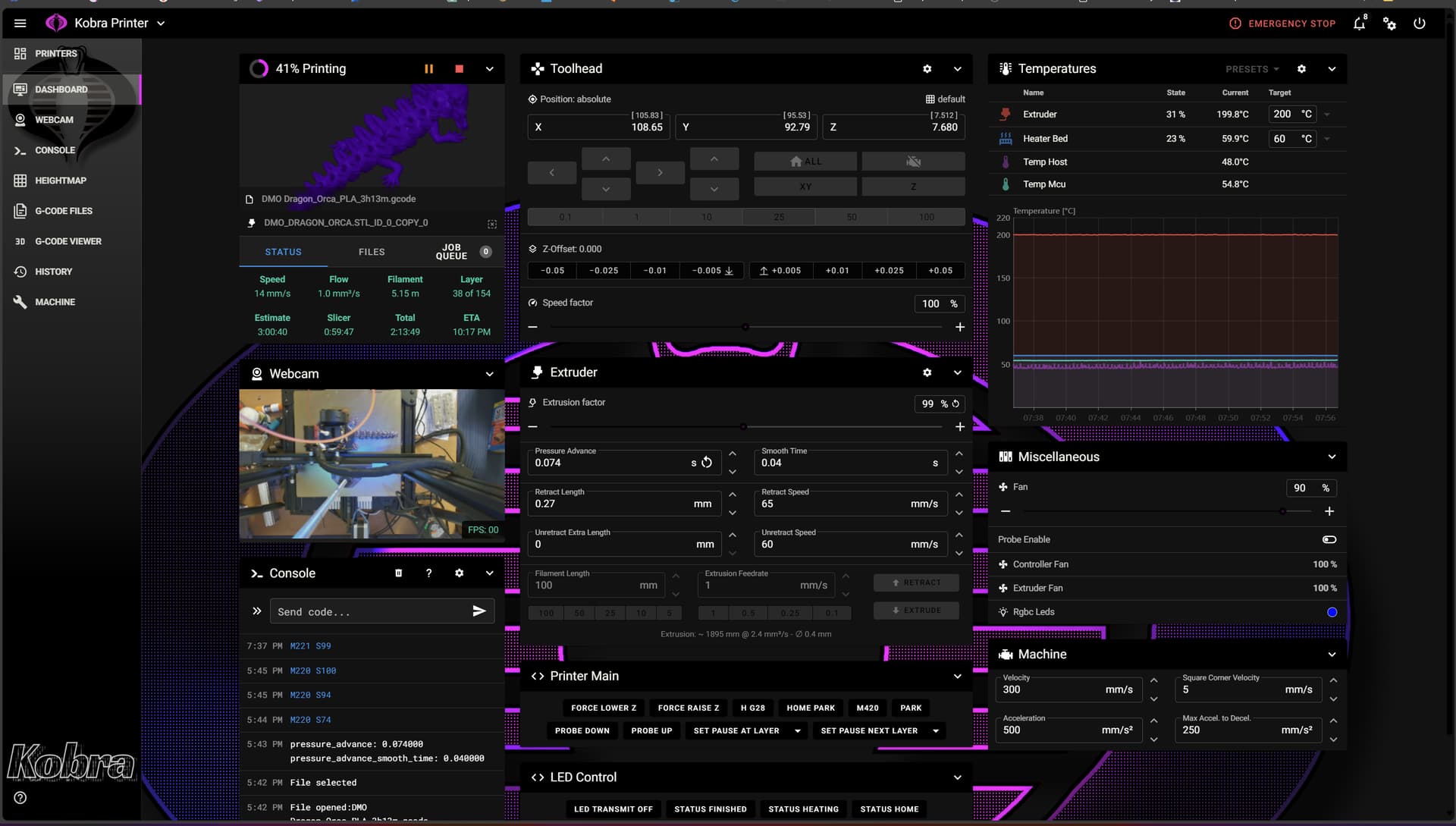
Task: Open Extruder panel settings gear
Action: click(927, 372)
